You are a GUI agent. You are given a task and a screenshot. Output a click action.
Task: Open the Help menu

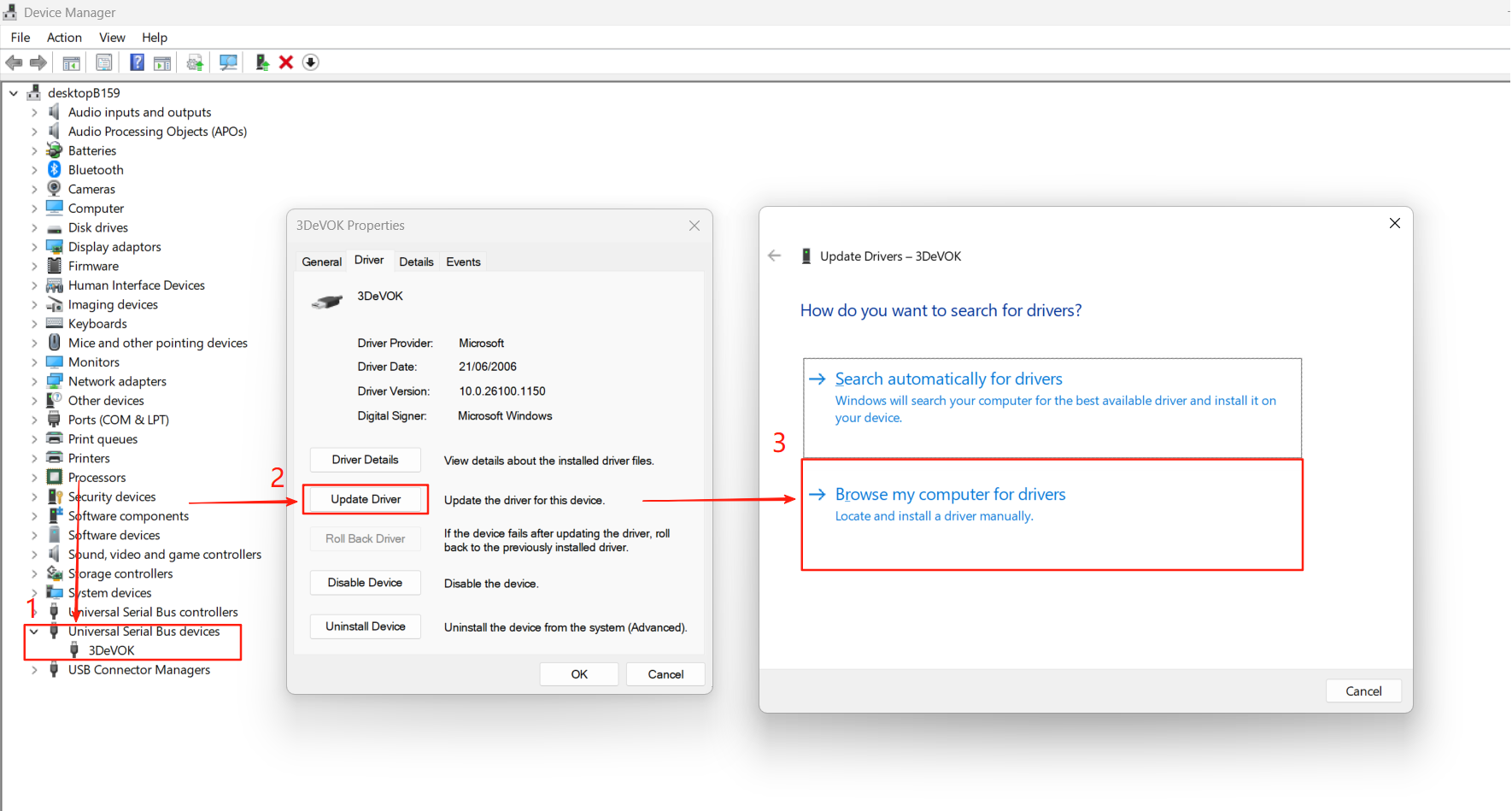[x=155, y=38]
